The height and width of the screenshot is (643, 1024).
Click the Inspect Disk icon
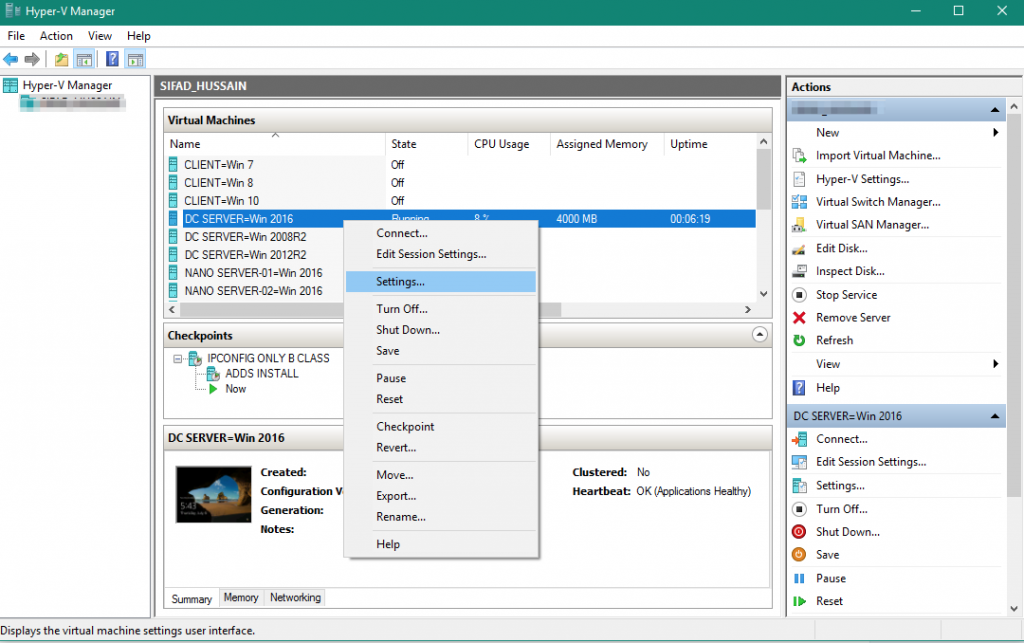click(x=799, y=271)
